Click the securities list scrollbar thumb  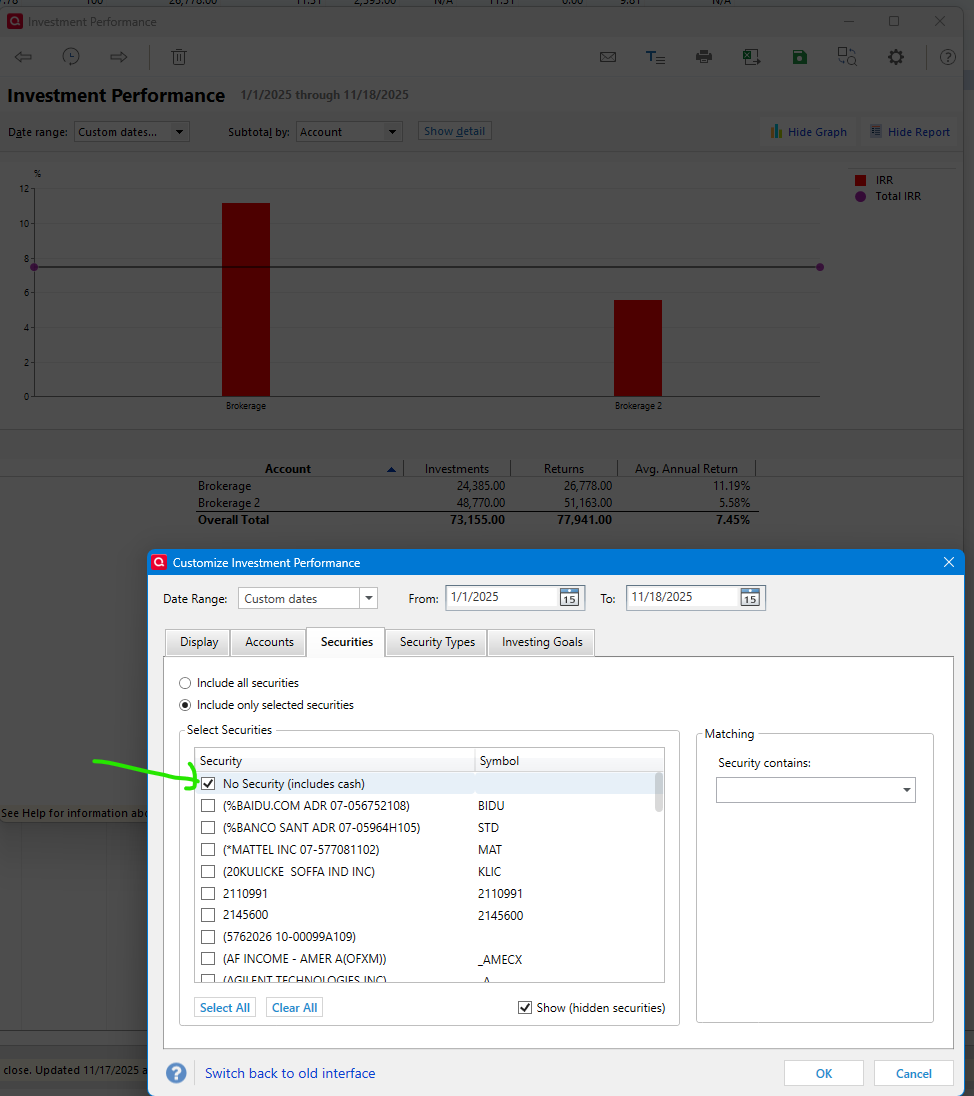click(659, 792)
